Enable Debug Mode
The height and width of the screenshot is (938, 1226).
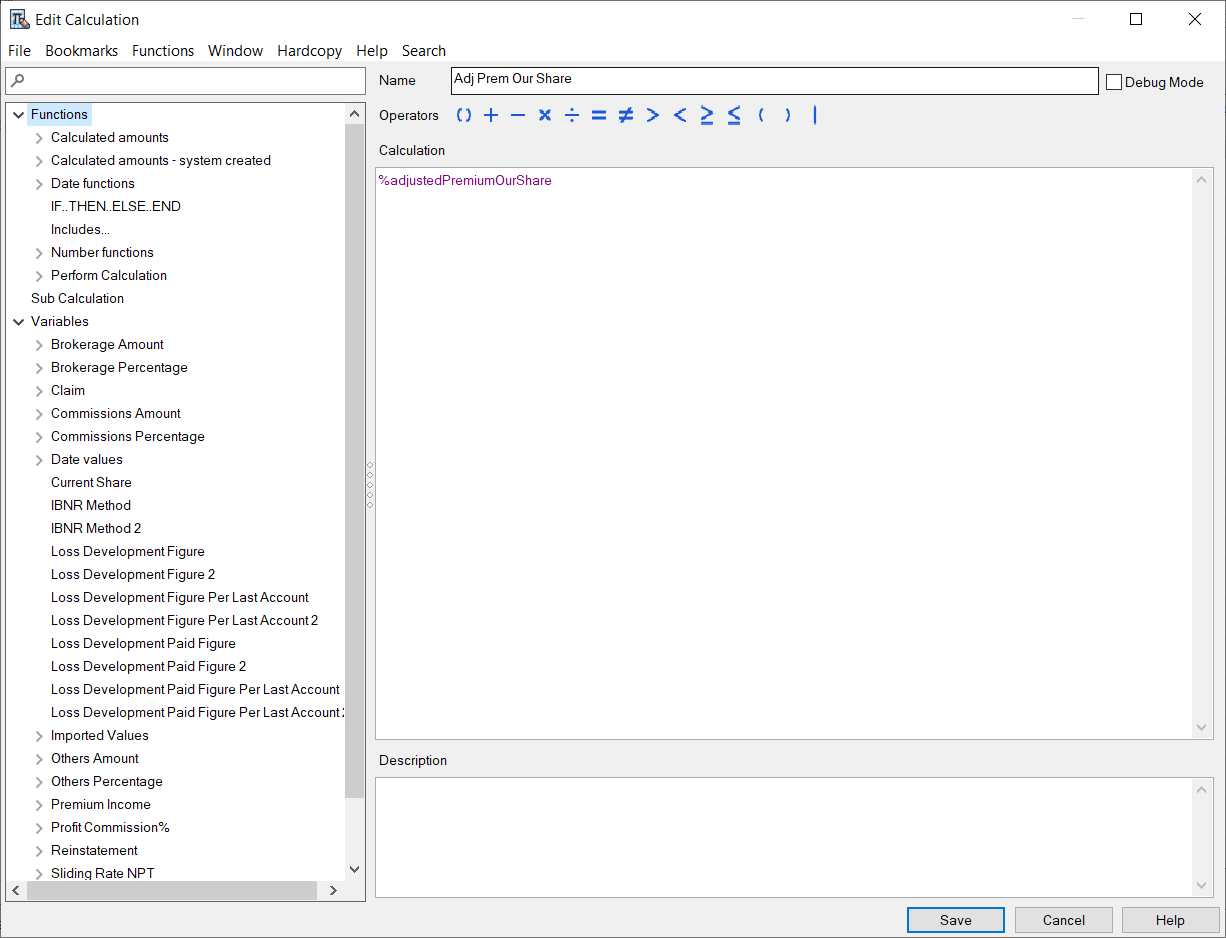1114,82
